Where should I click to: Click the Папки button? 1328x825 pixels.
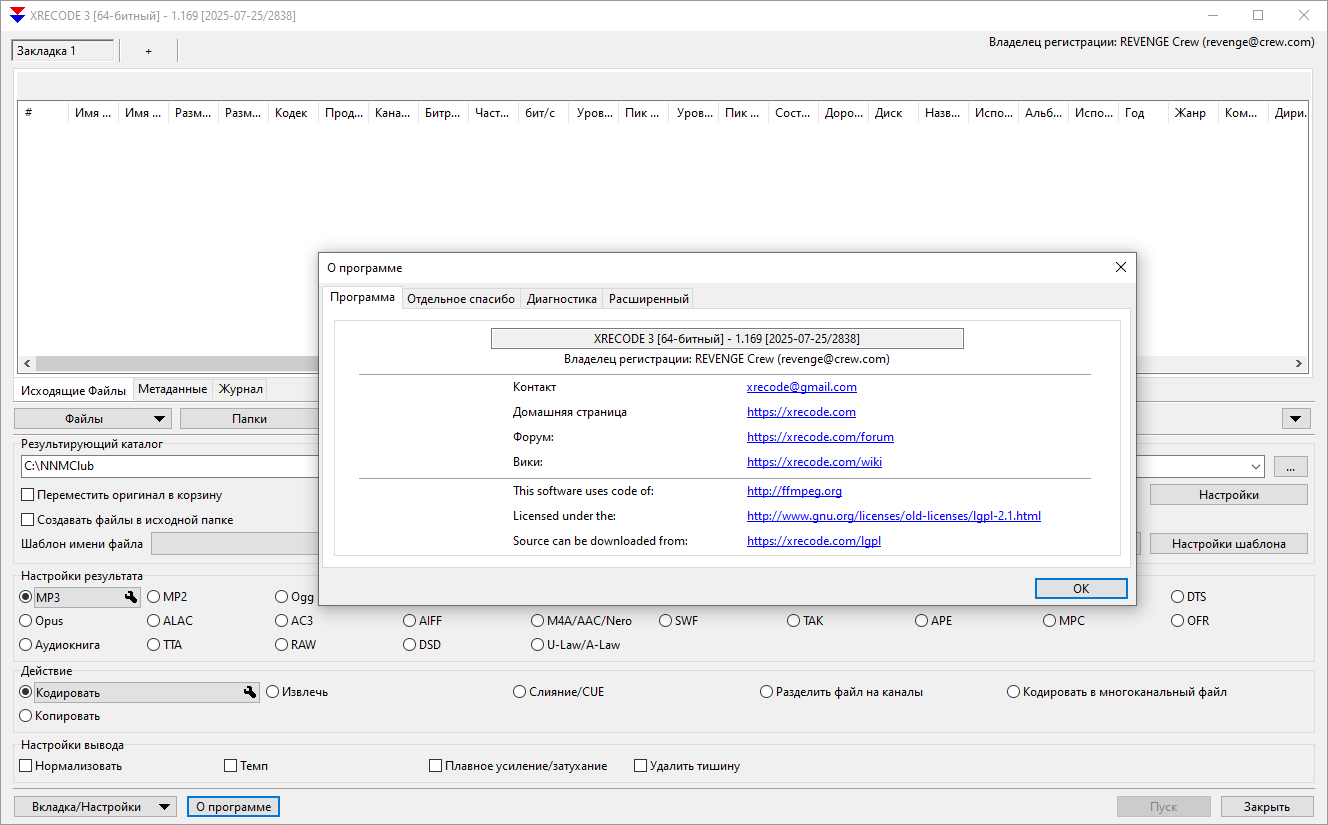click(x=249, y=419)
